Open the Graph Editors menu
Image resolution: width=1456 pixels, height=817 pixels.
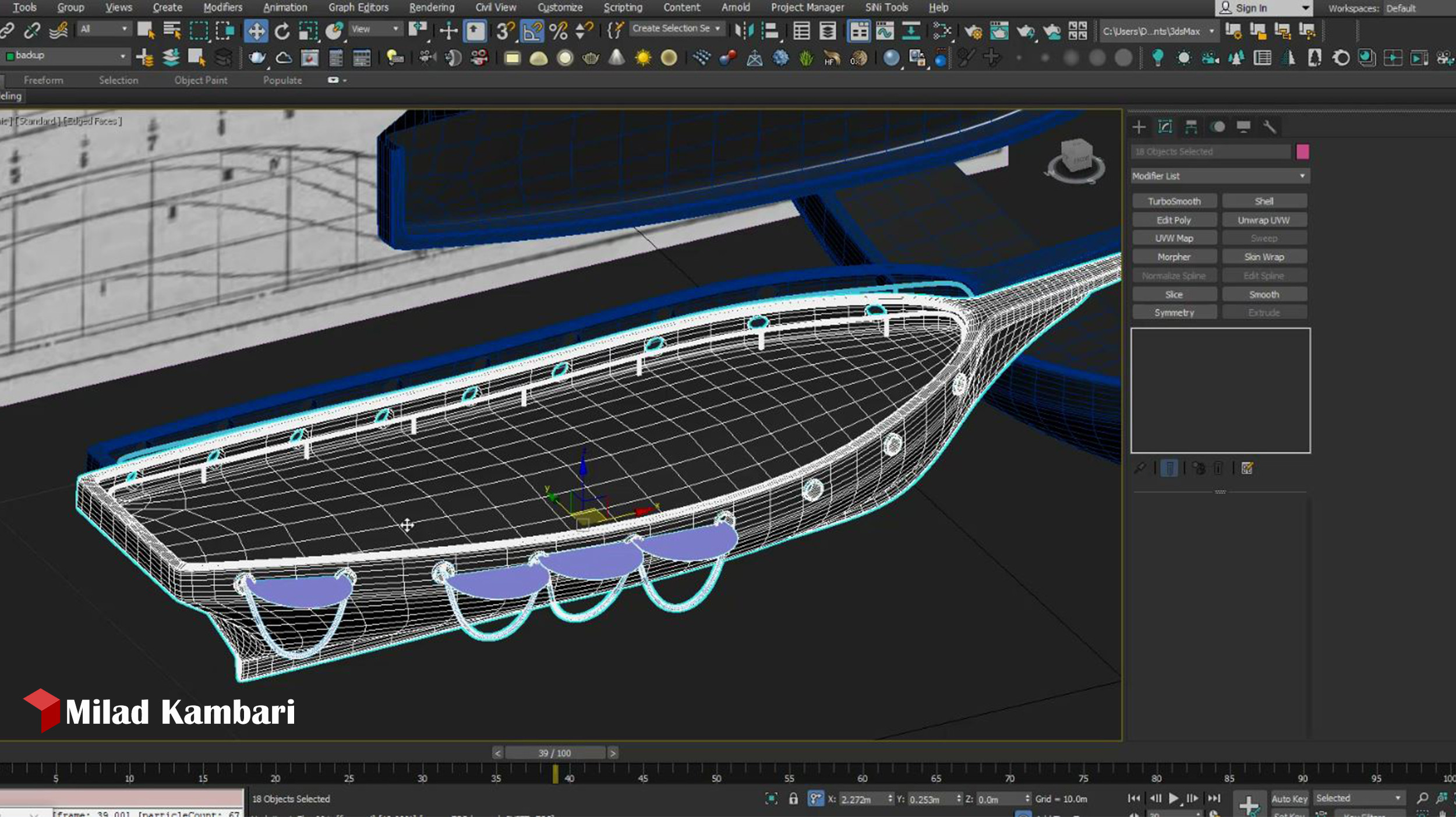point(358,8)
